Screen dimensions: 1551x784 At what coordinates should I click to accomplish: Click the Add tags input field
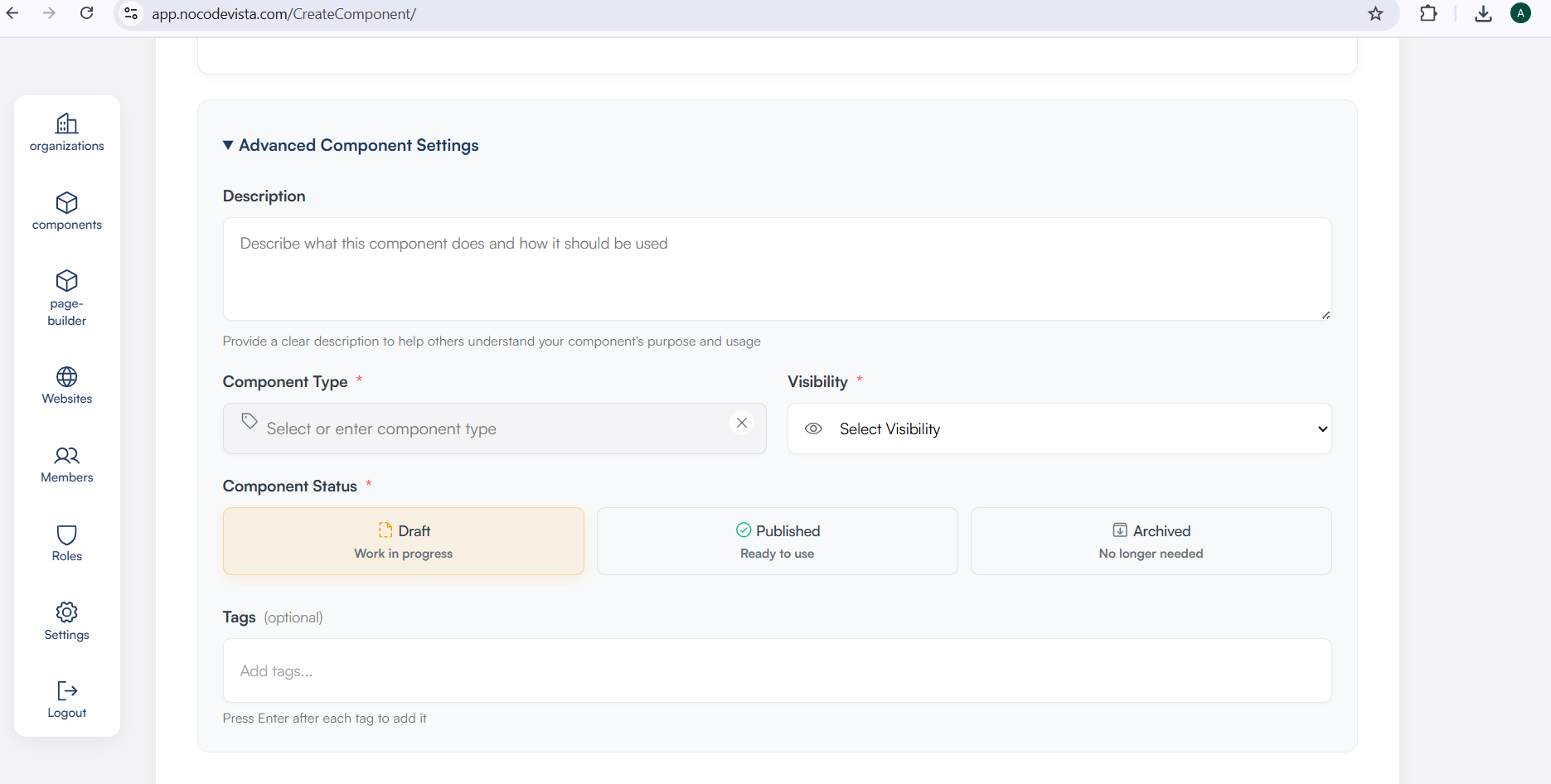777,670
